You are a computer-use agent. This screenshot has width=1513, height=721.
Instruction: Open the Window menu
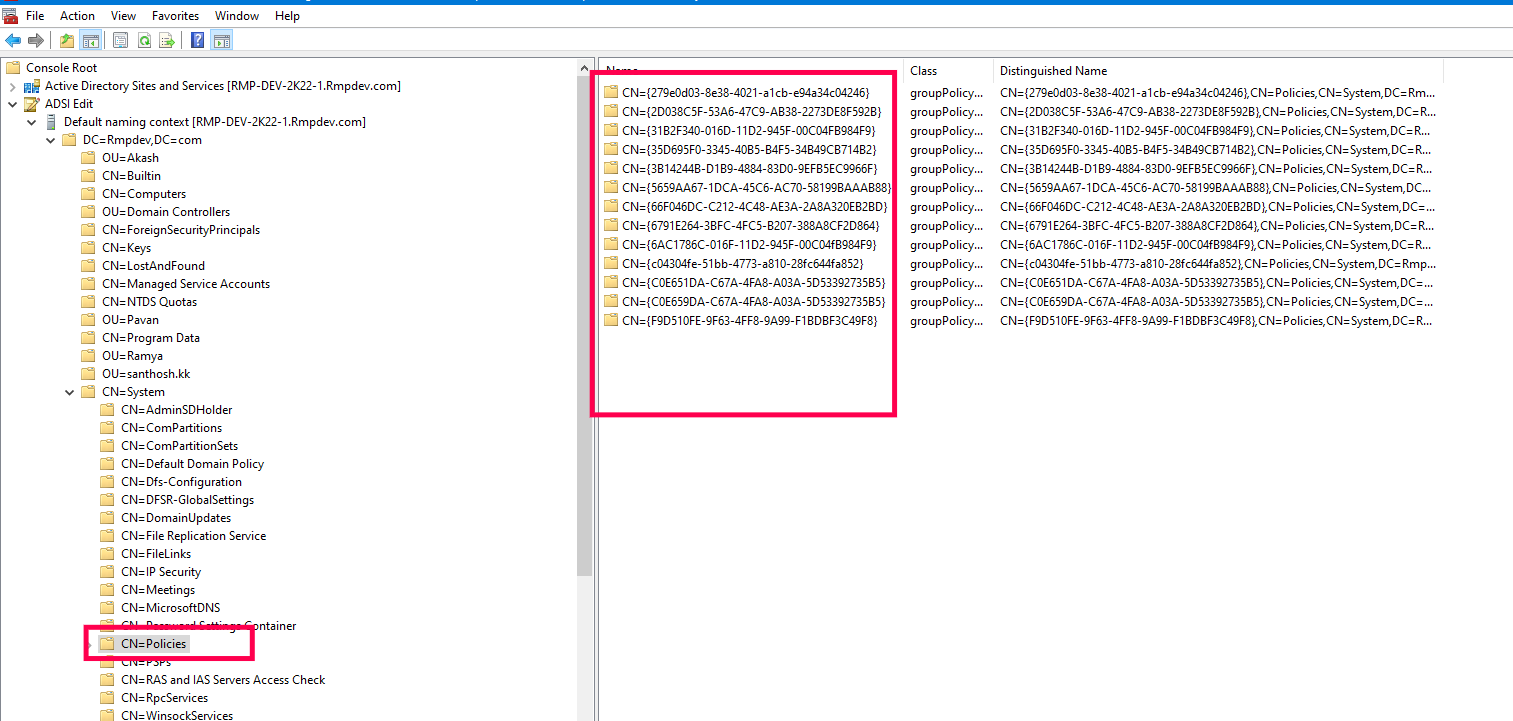[237, 15]
